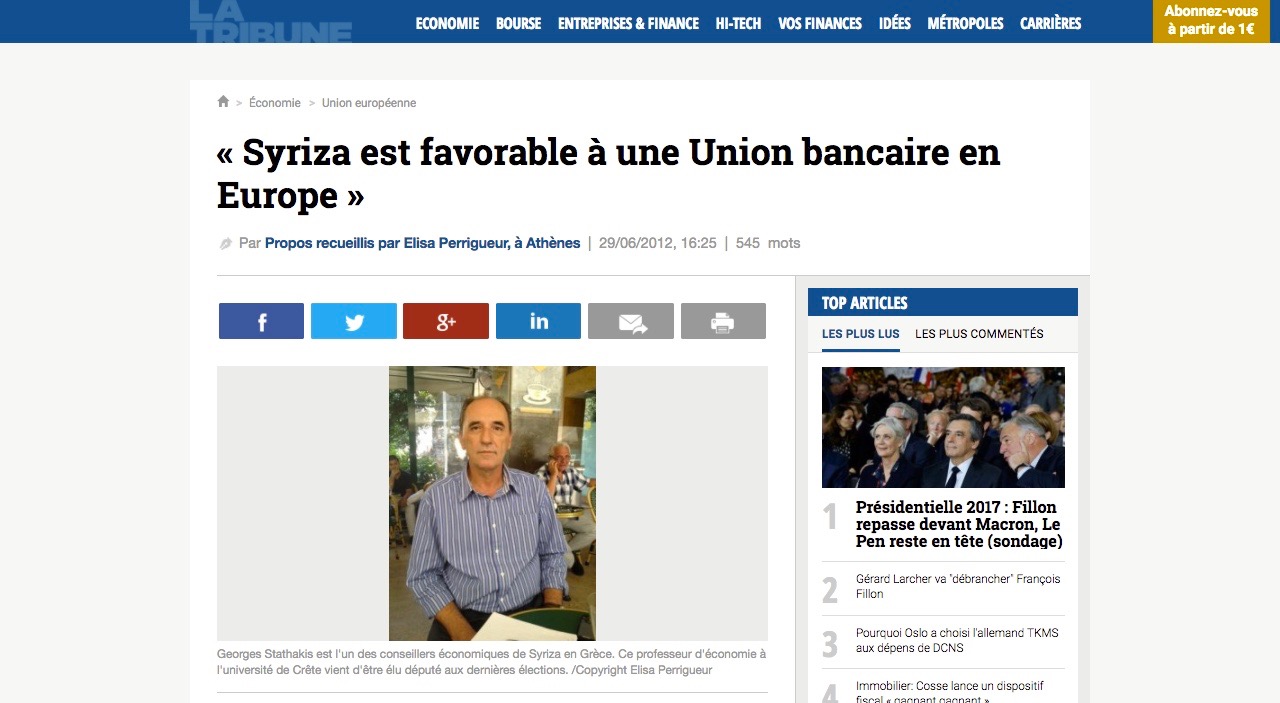1280x703 pixels.
Task: Click Abonnez-vous à partir de 1€ button
Action: (1211, 21)
